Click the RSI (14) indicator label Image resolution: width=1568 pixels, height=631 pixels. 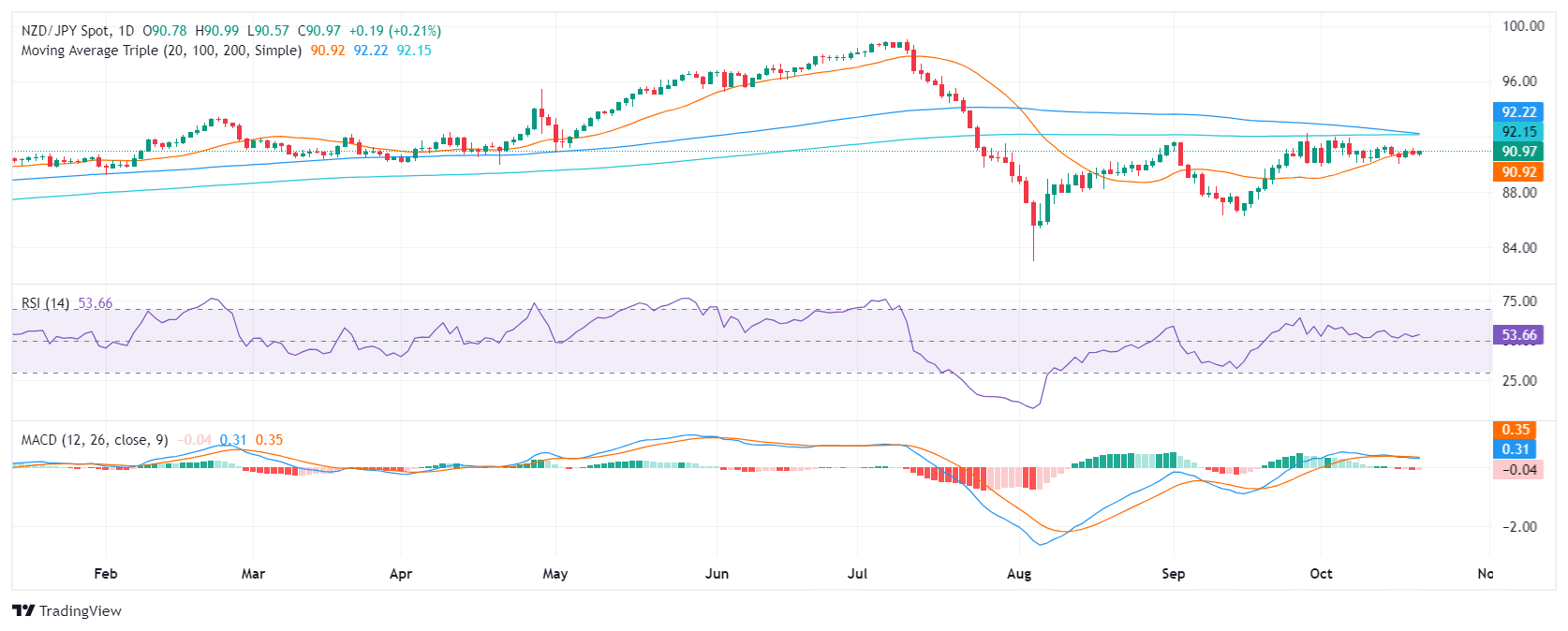click(x=45, y=303)
